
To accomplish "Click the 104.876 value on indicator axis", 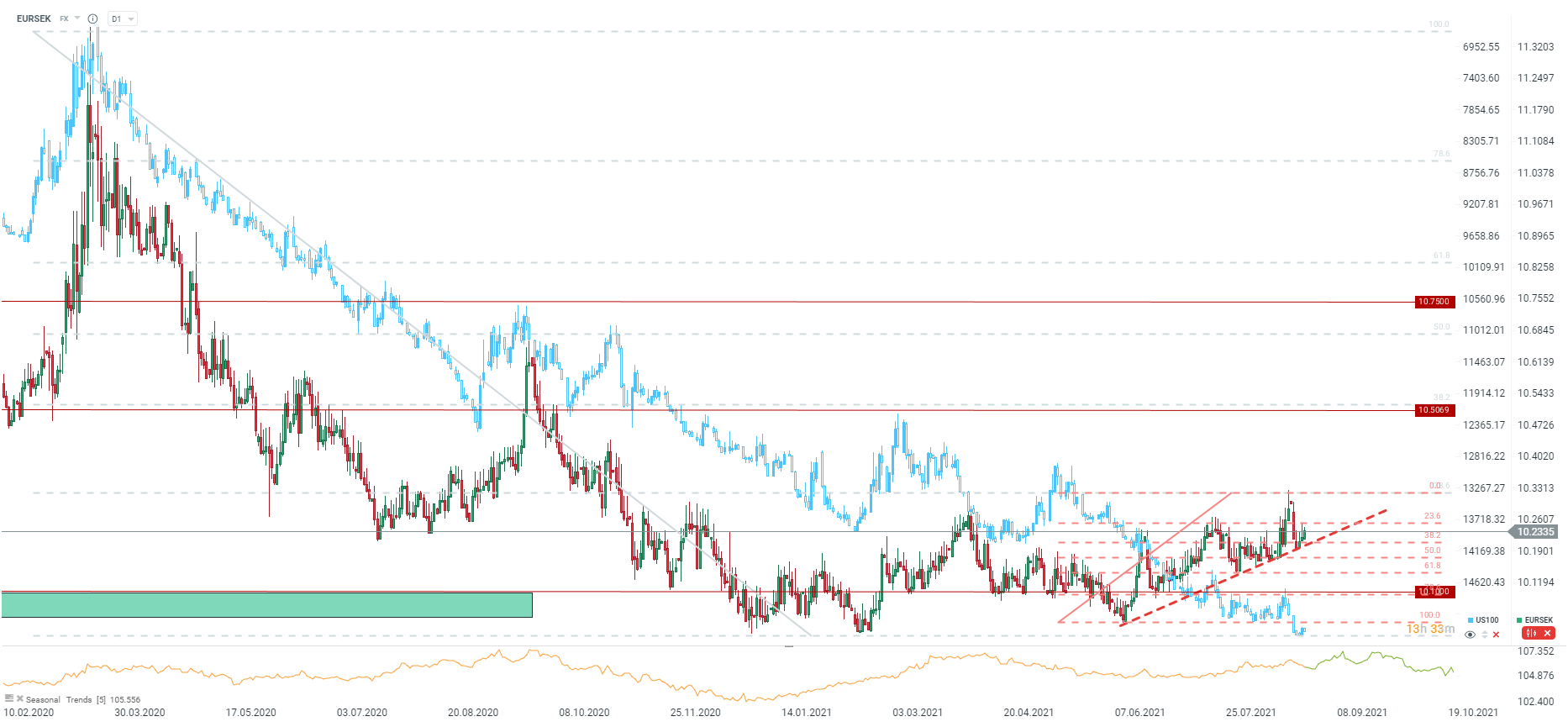I will [x=1535, y=676].
